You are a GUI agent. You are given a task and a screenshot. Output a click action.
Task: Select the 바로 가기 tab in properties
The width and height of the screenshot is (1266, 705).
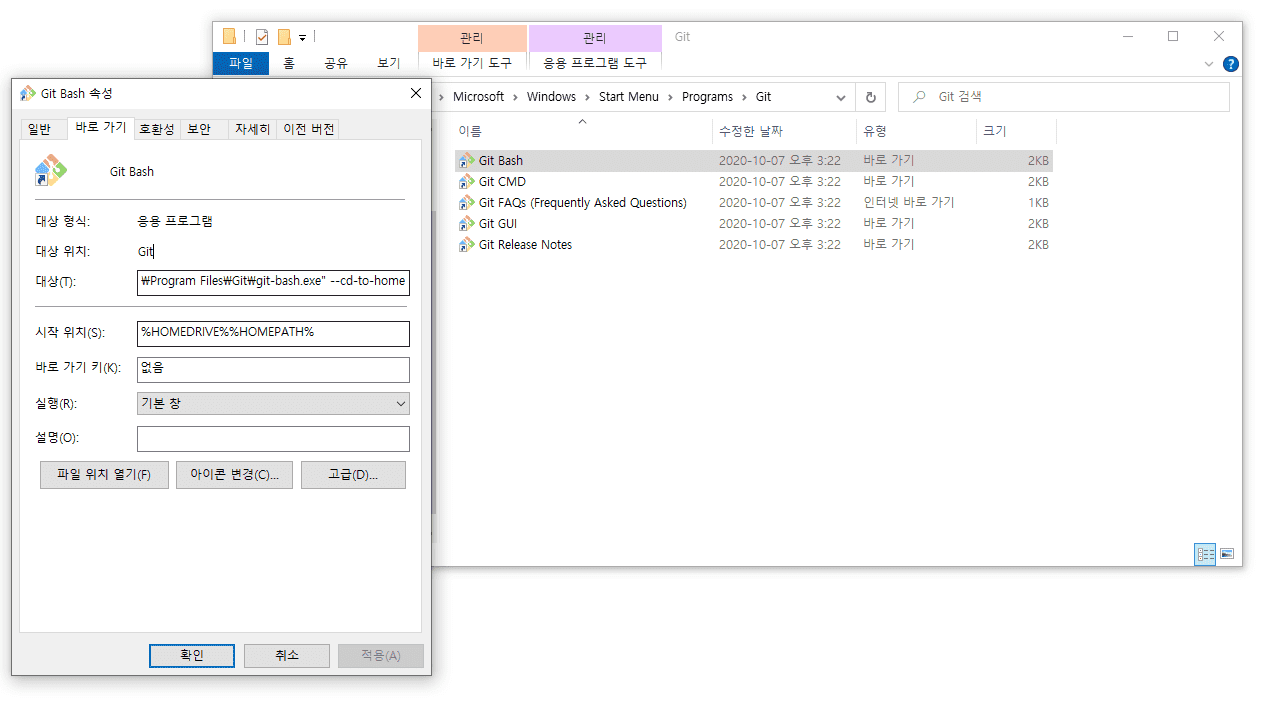(101, 127)
